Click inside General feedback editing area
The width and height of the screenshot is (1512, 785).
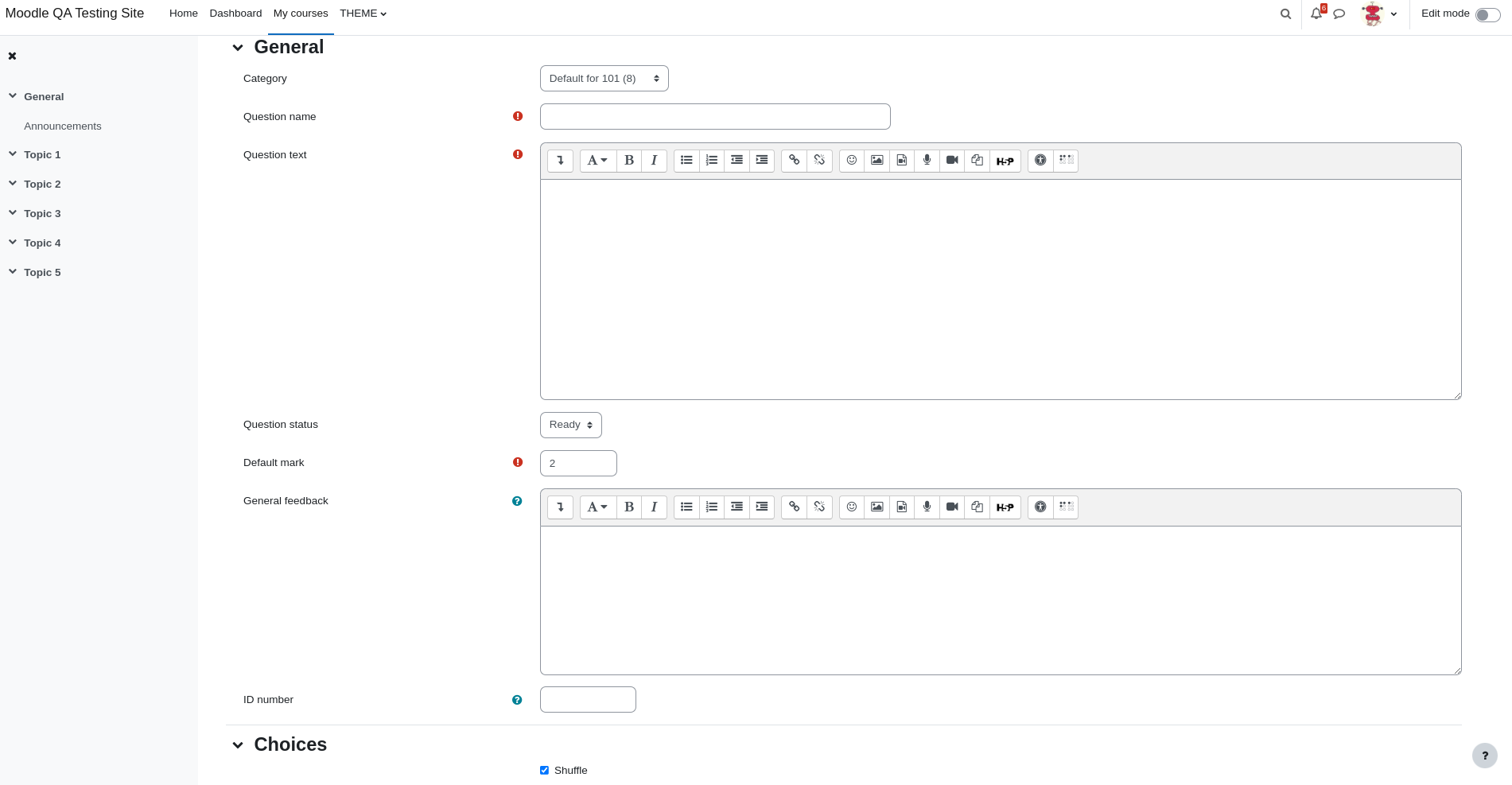[1001, 600]
